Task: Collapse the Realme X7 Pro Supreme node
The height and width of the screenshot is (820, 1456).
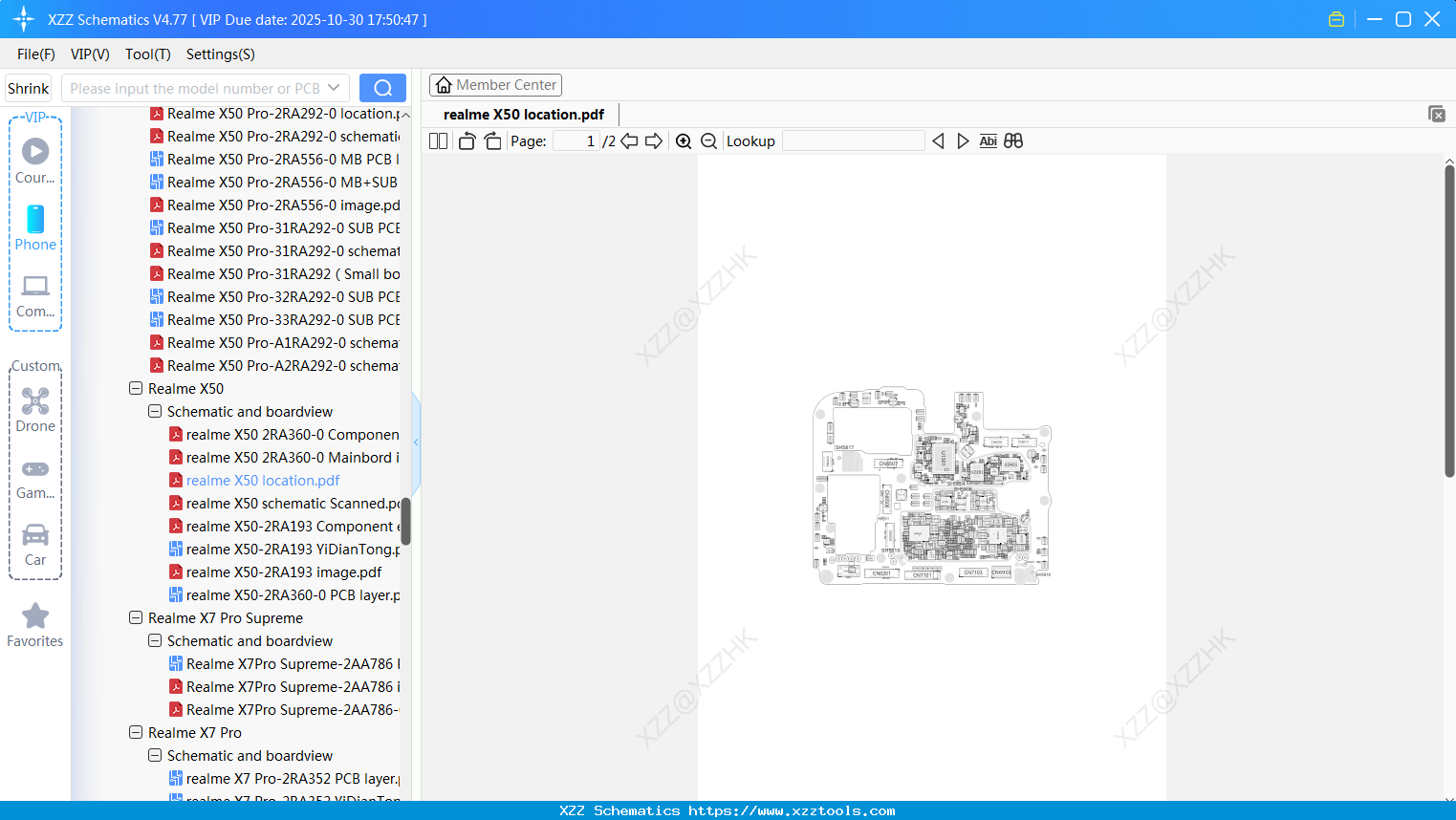Action: [136, 618]
